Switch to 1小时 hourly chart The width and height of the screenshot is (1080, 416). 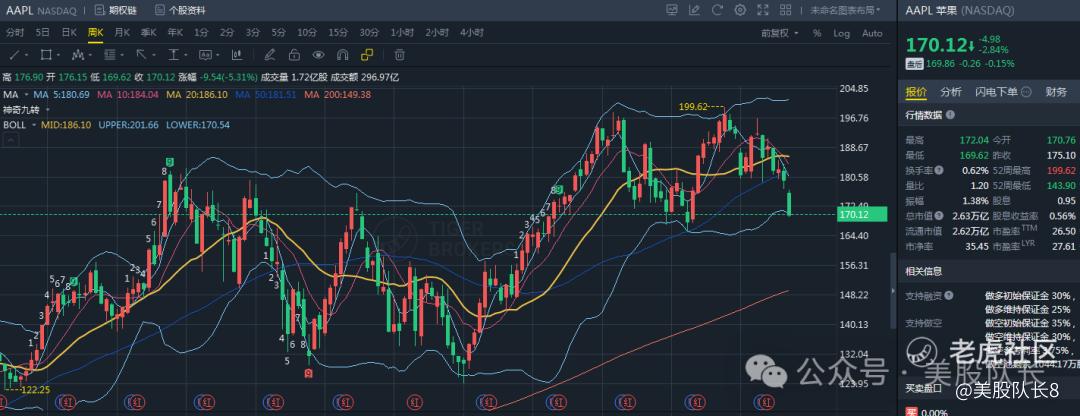click(402, 33)
